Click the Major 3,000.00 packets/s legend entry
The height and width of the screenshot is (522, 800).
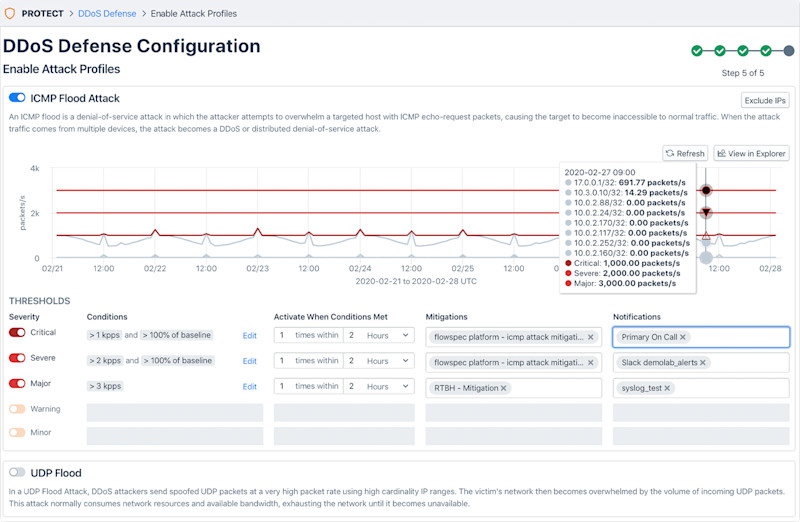(620, 283)
